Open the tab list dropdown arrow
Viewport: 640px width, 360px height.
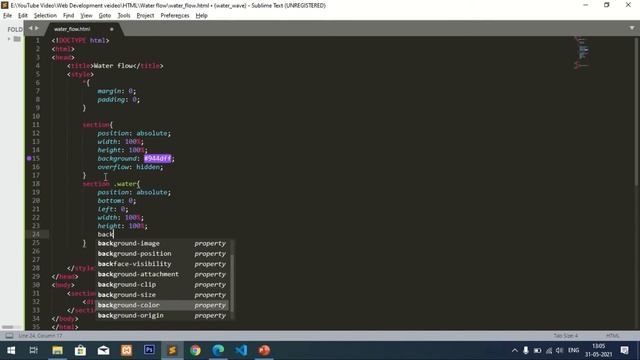632,28
